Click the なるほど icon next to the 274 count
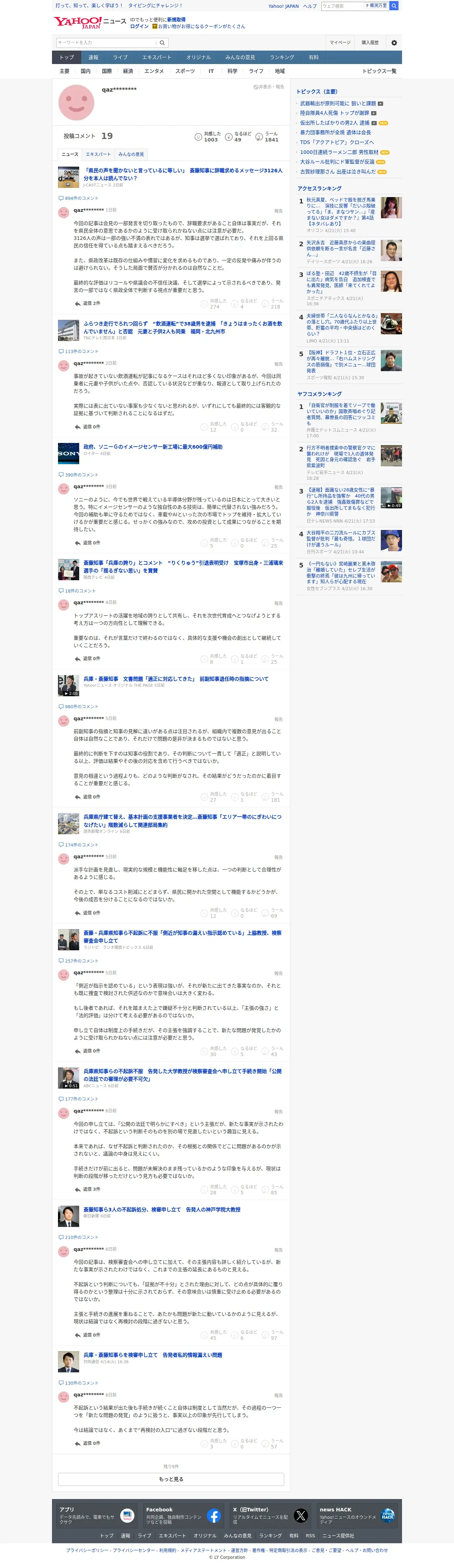 point(235,304)
